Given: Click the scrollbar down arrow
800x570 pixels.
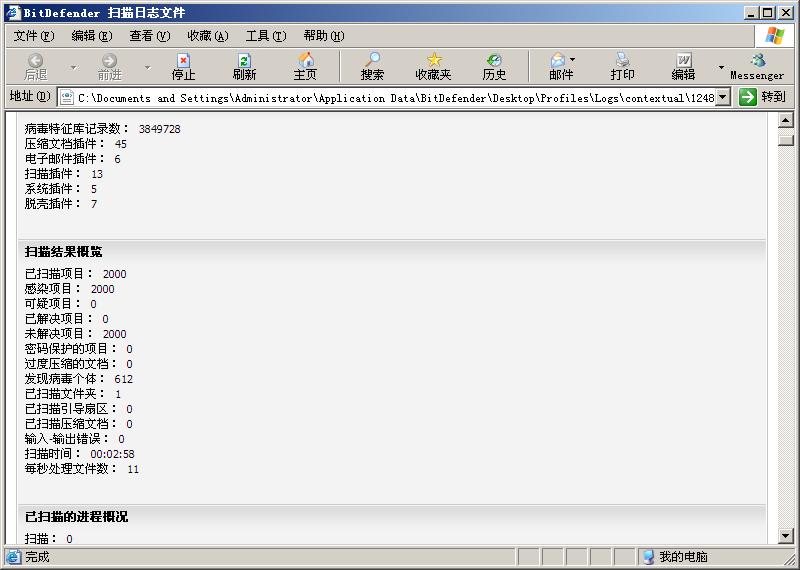Looking at the screenshot, I should pos(786,536).
